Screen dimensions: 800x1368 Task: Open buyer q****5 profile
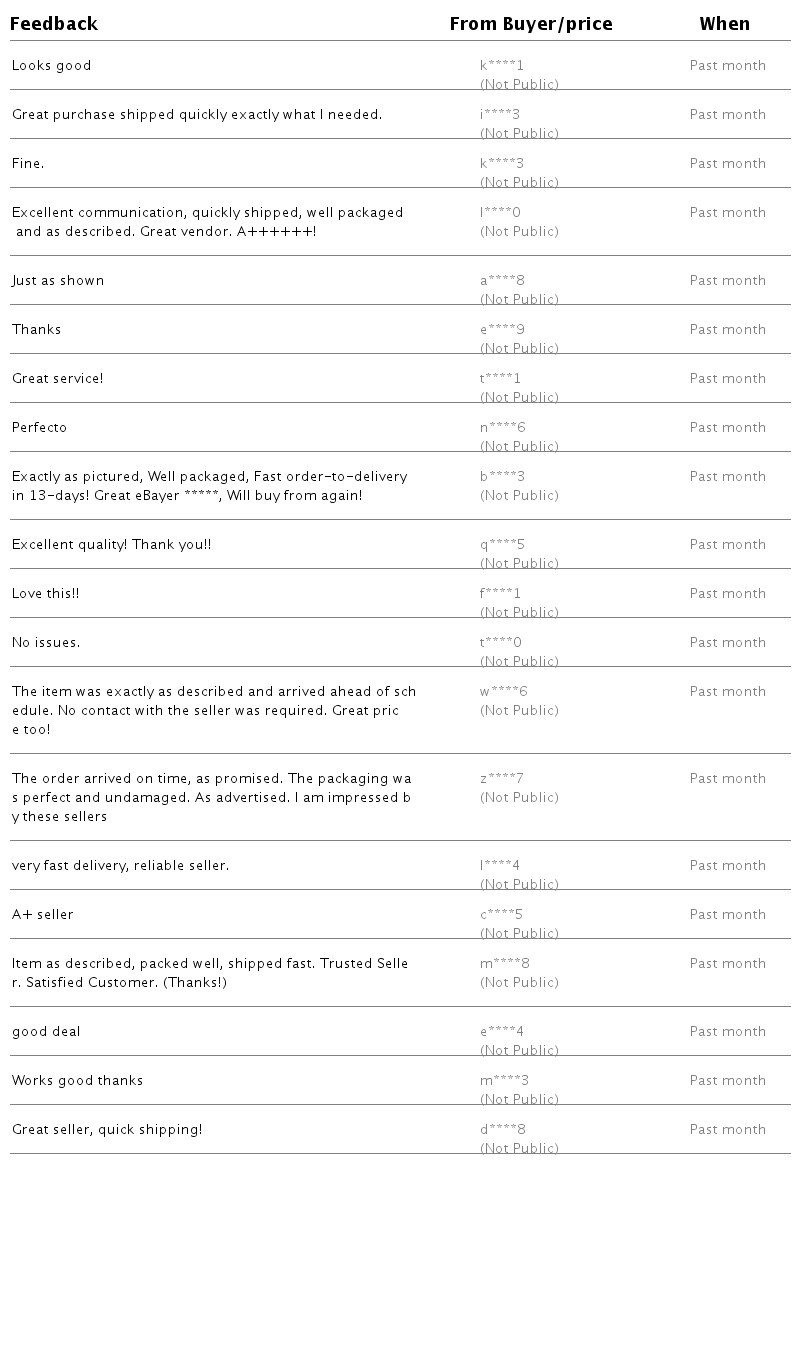[x=502, y=545]
